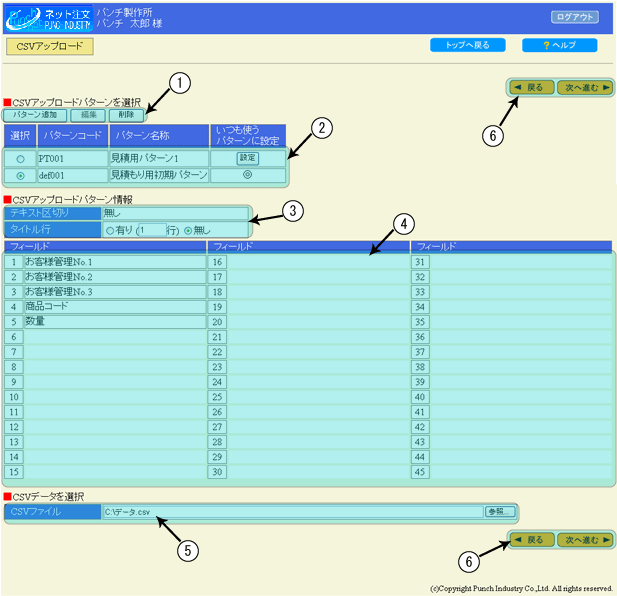Click field number 31 cell
The image size is (617, 596).
420,262
